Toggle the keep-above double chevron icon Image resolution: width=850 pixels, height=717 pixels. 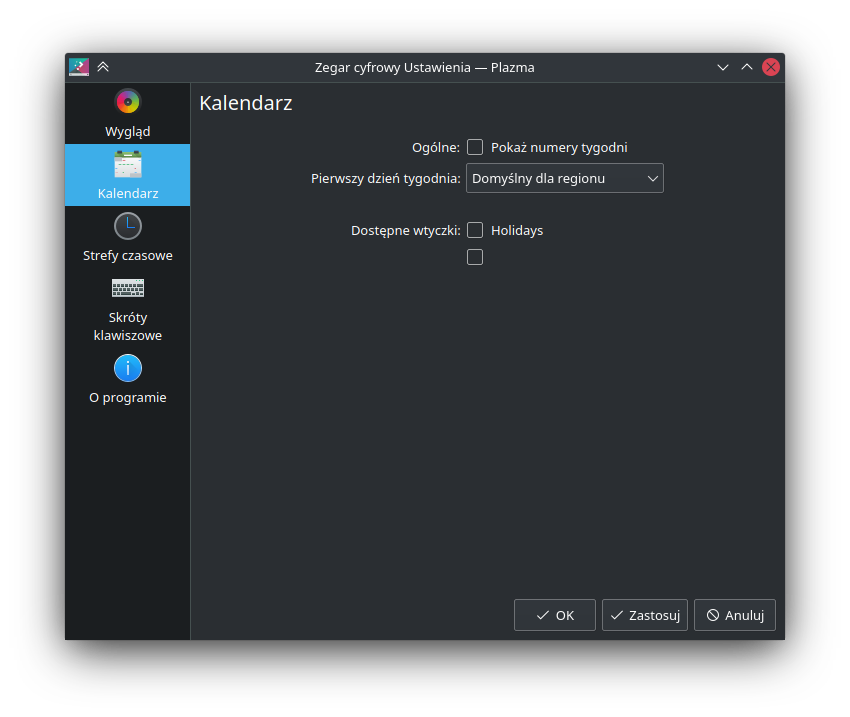(103, 67)
